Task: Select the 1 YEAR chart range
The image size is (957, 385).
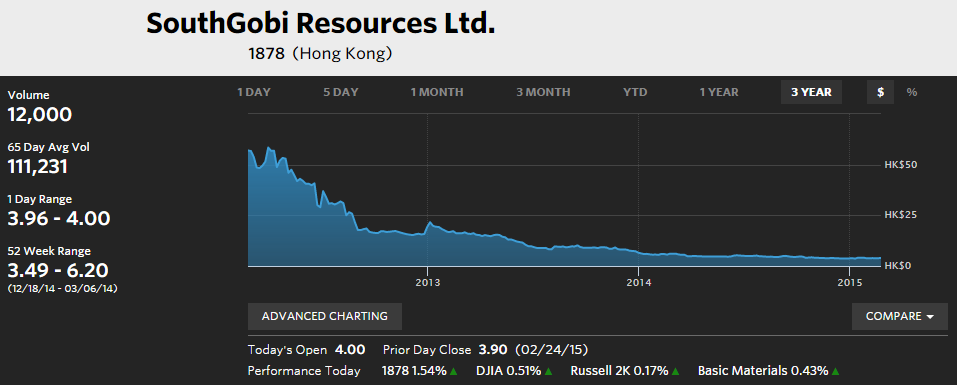Action: [719, 92]
